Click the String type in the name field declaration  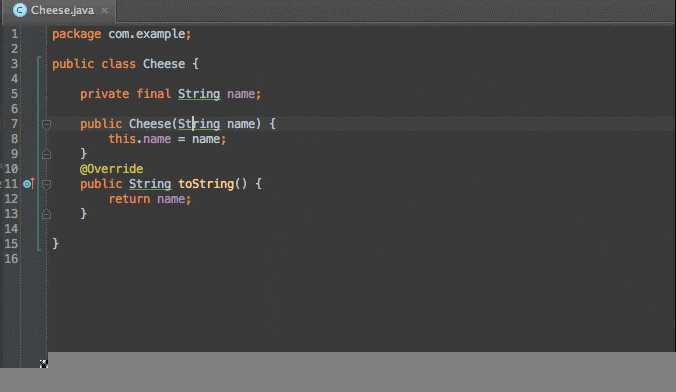(x=199, y=94)
